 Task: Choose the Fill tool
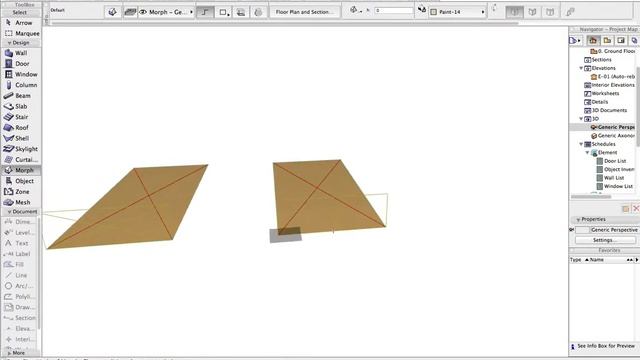point(19,264)
